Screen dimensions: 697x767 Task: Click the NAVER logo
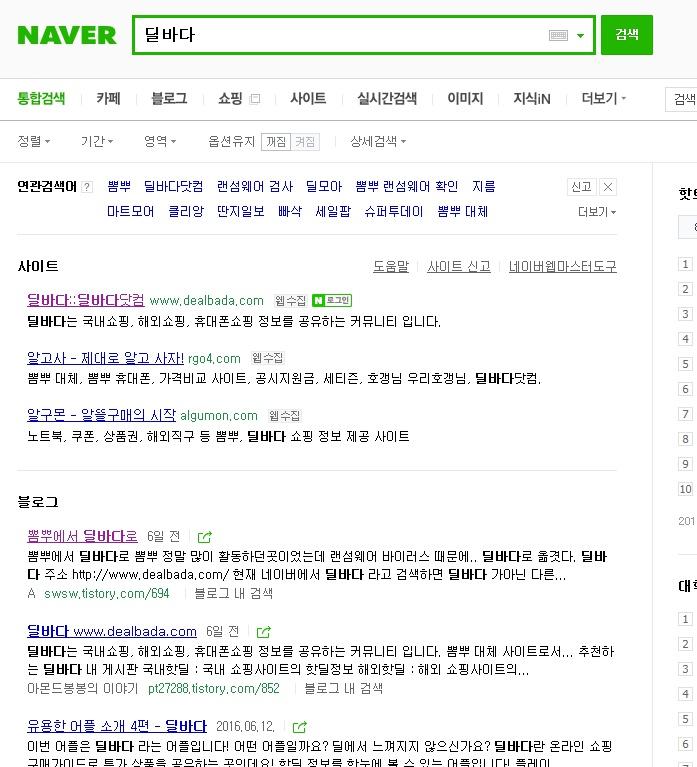coord(67,35)
